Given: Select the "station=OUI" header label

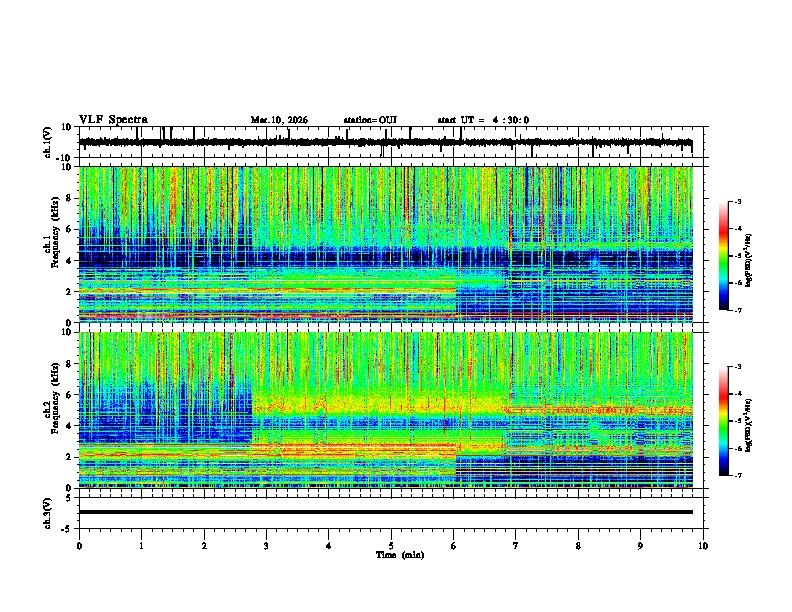Looking at the screenshot, I should pos(370,120).
